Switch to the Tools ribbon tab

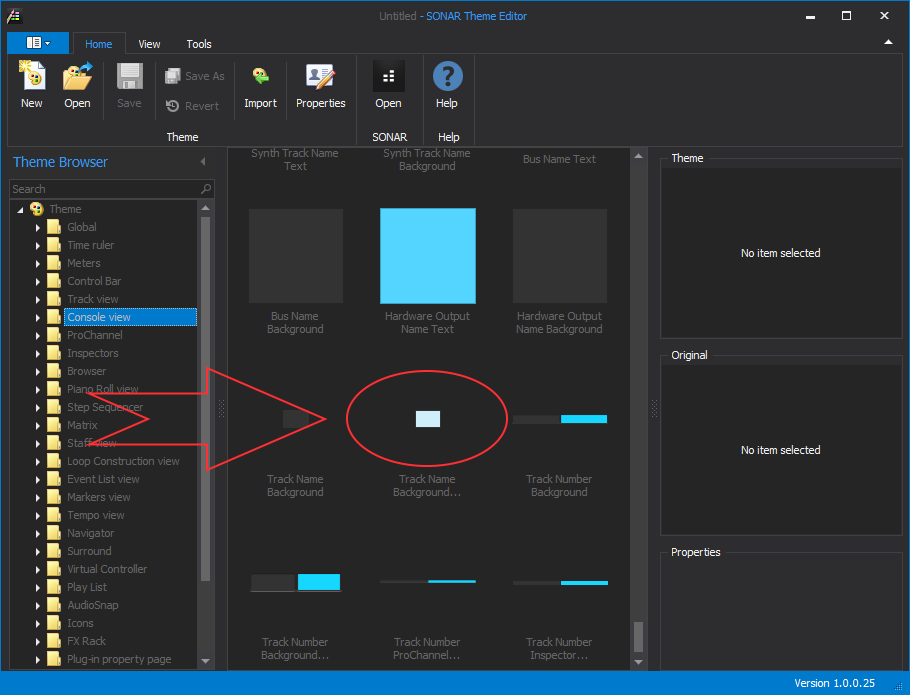[199, 44]
